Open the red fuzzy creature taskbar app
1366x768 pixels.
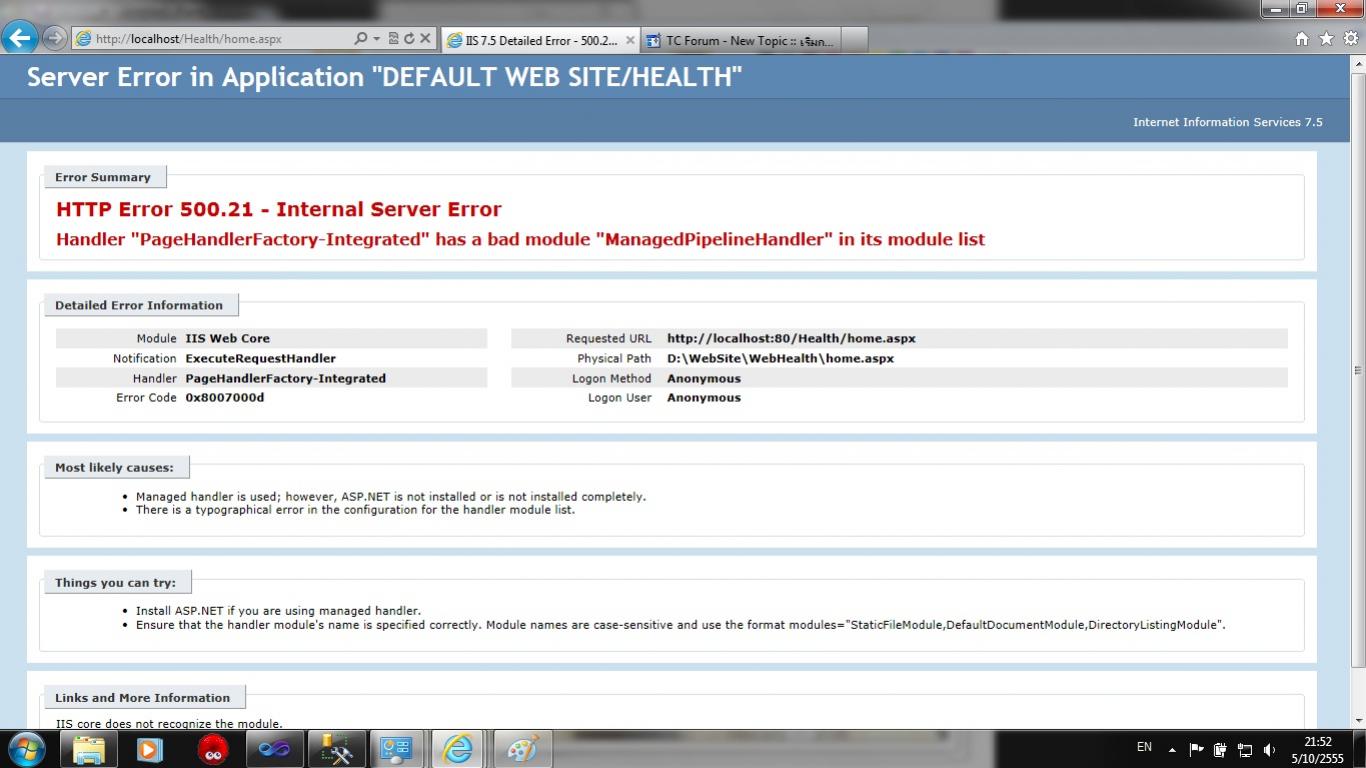[212, 748]
